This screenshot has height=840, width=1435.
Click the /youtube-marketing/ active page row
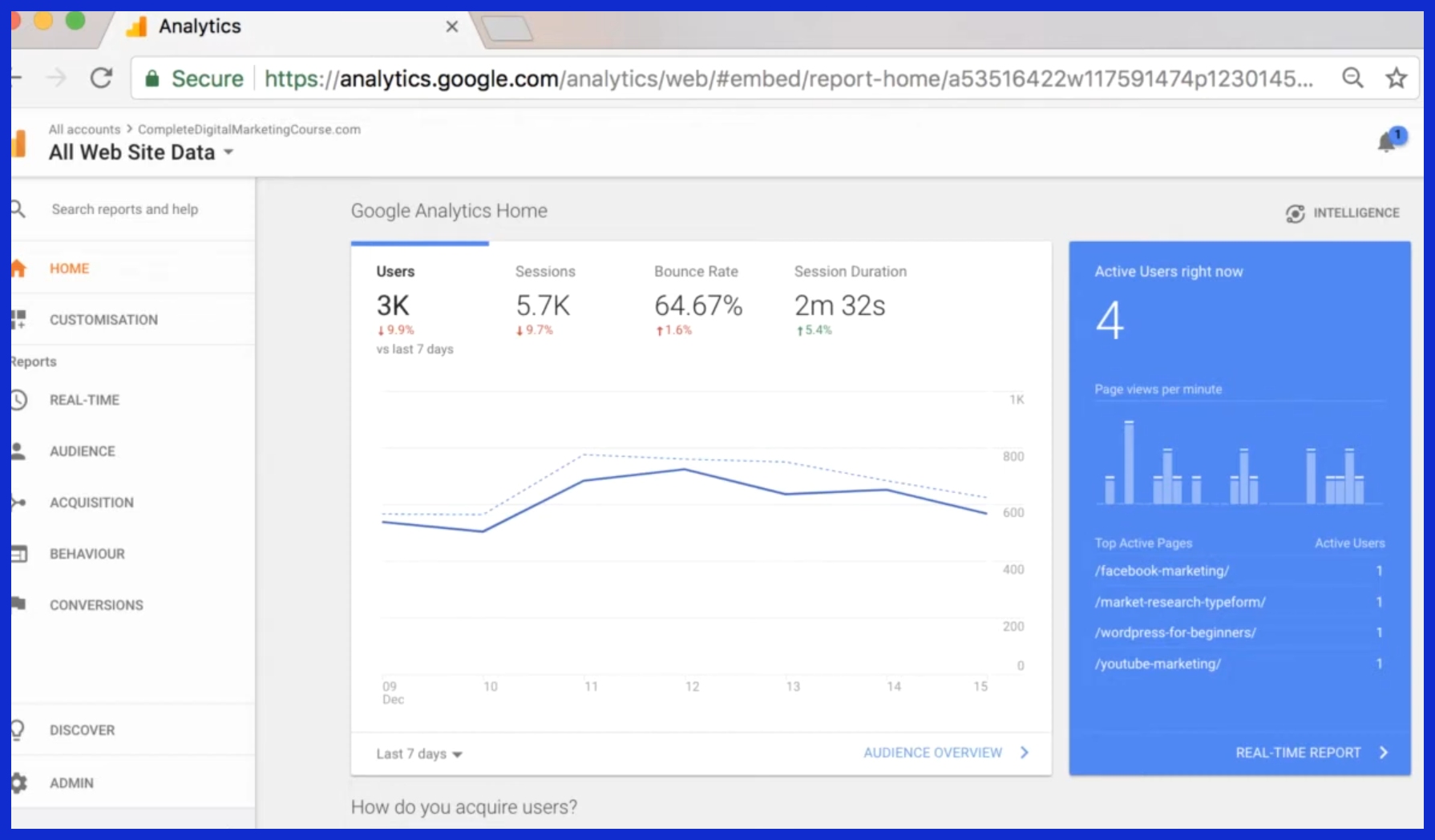coord(1239,664)
